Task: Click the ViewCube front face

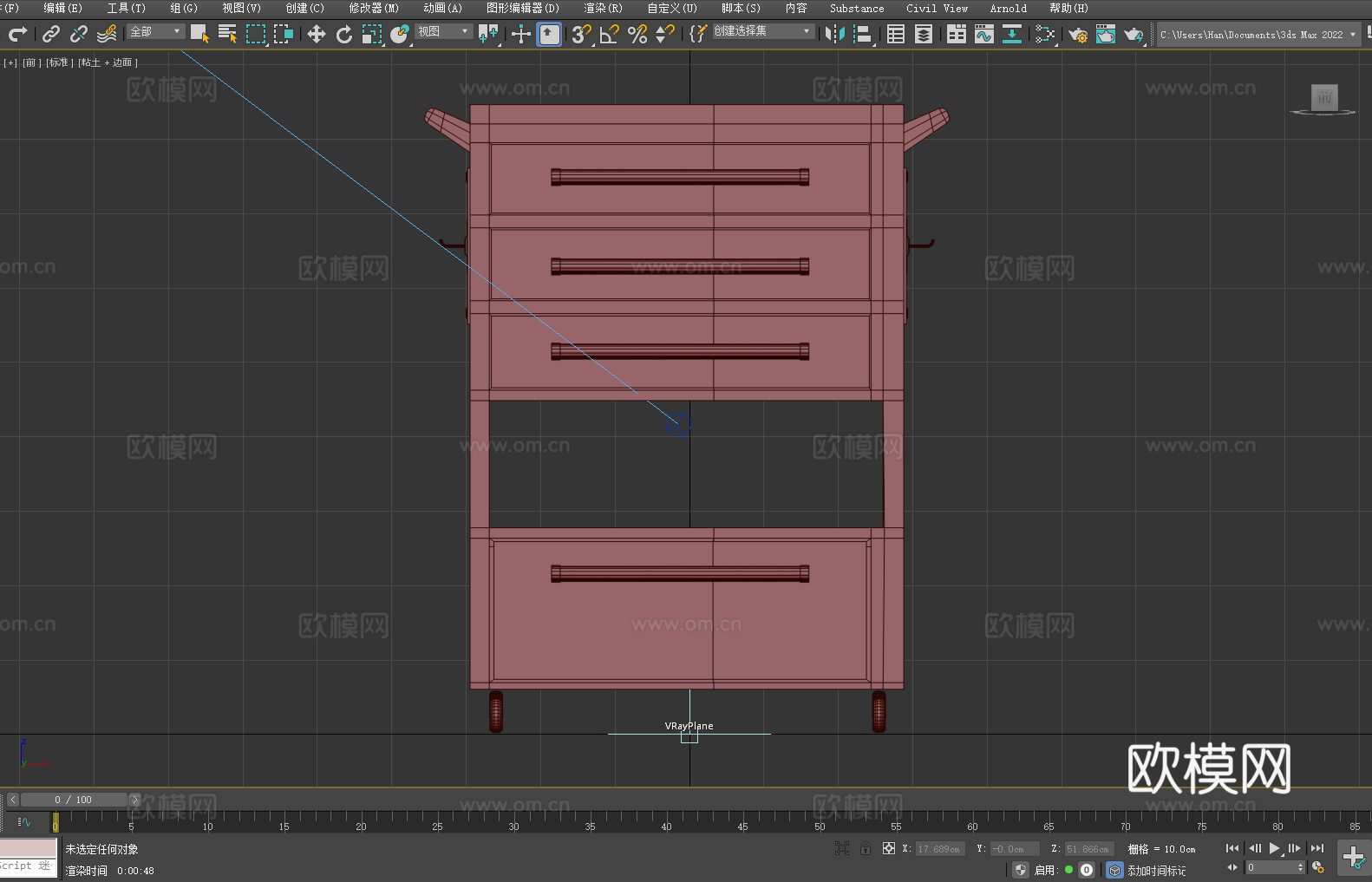Action: [x=1324, y=97]
